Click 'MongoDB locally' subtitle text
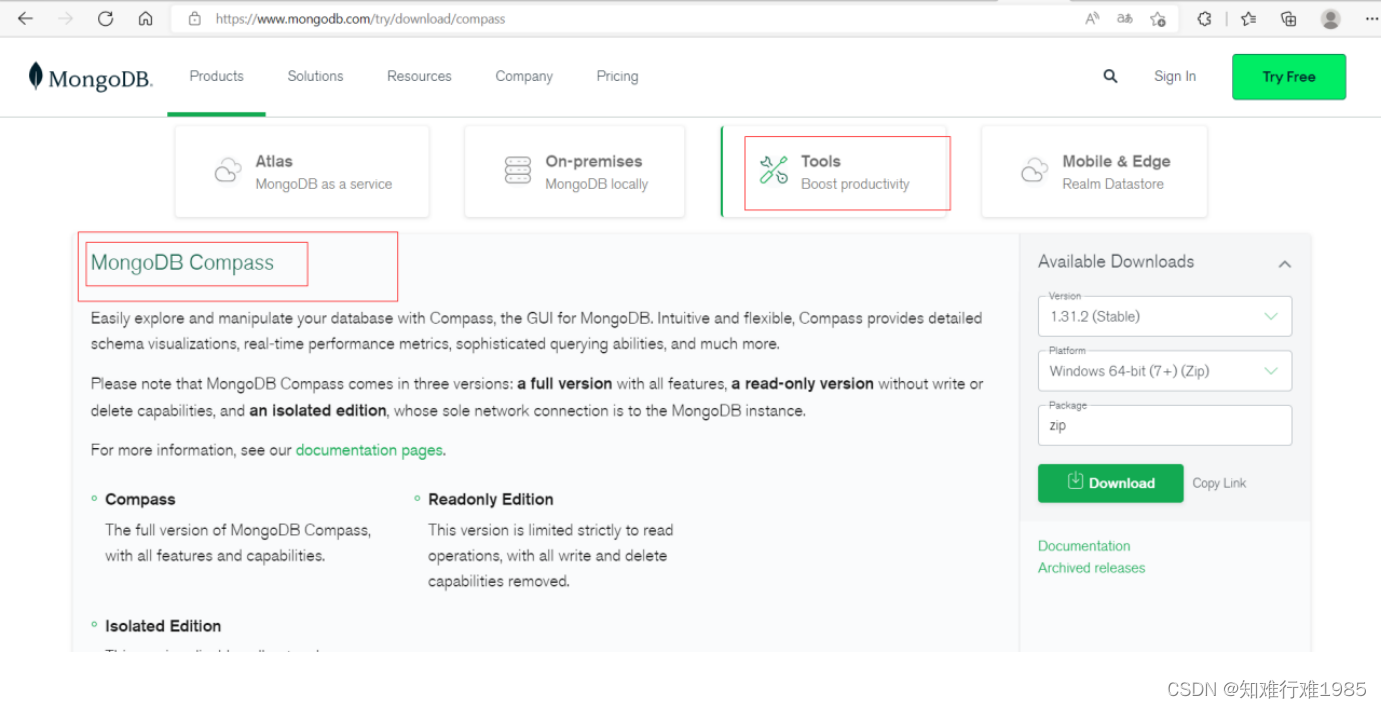The image size is (1382, 708). 597,184
